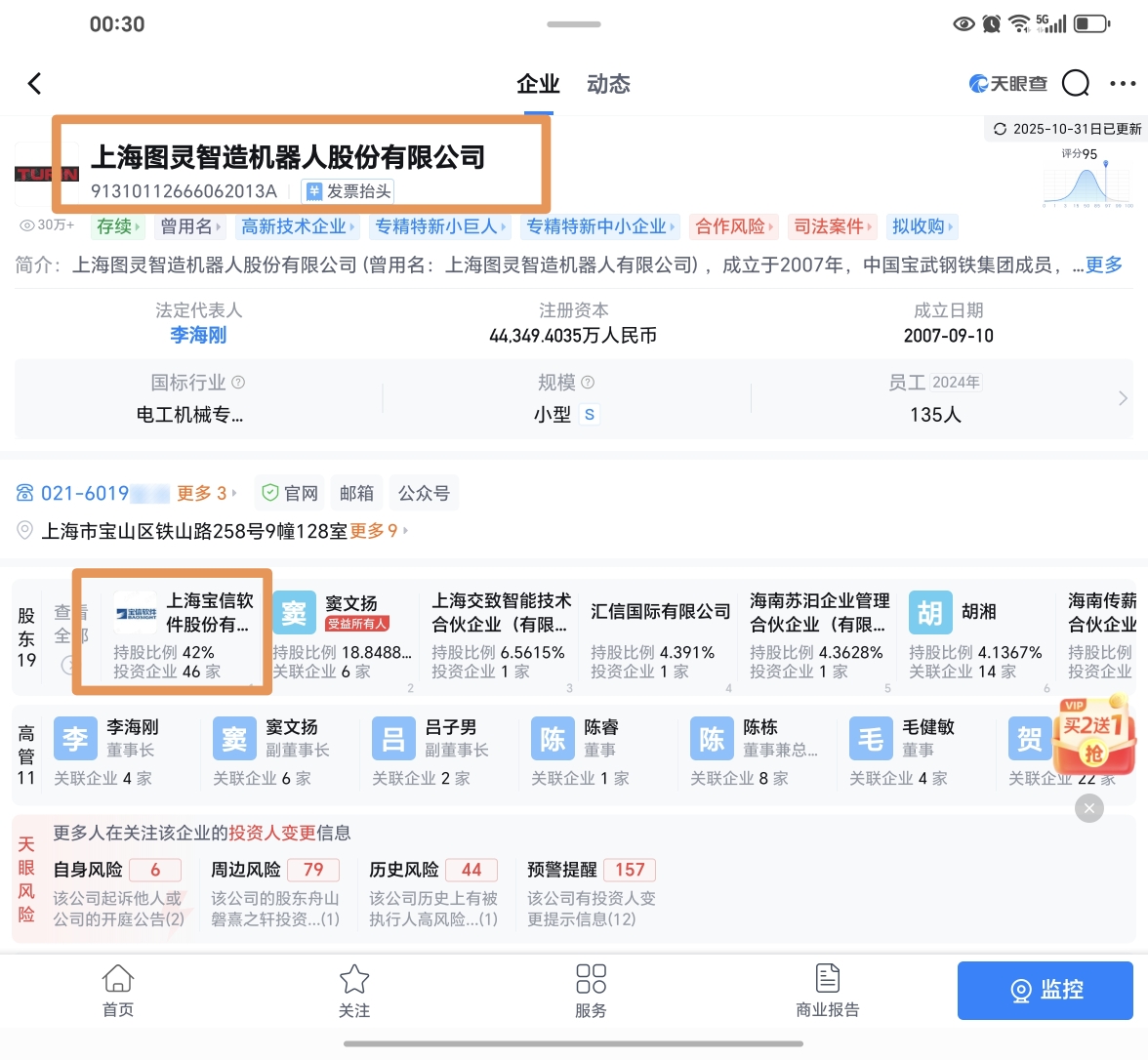The width and height of the screenshot is (1148, 1060).
Task: Show 更多 3 phone numbers
Action: 206,493
